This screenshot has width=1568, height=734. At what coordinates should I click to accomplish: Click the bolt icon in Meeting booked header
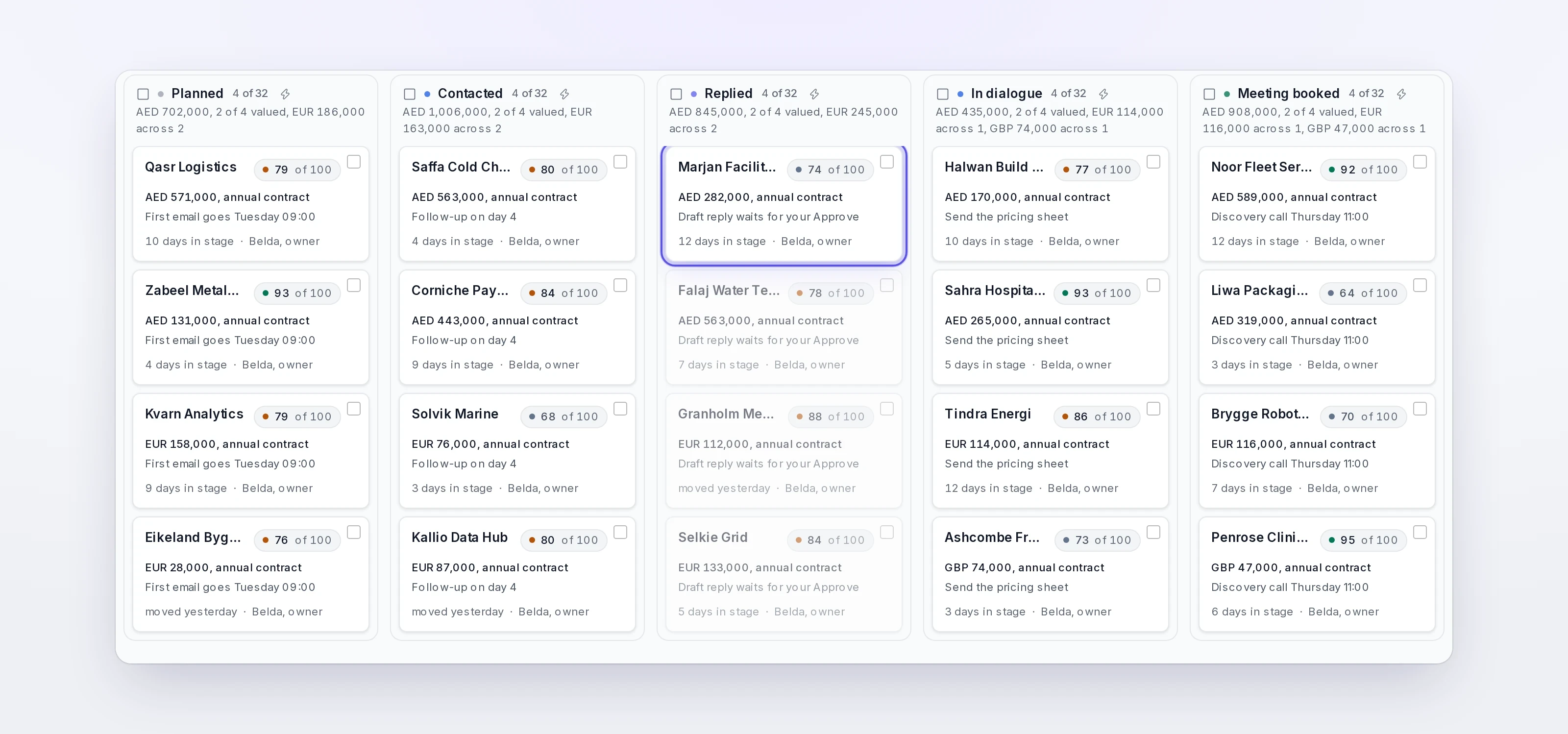(x=1401, y=94)
